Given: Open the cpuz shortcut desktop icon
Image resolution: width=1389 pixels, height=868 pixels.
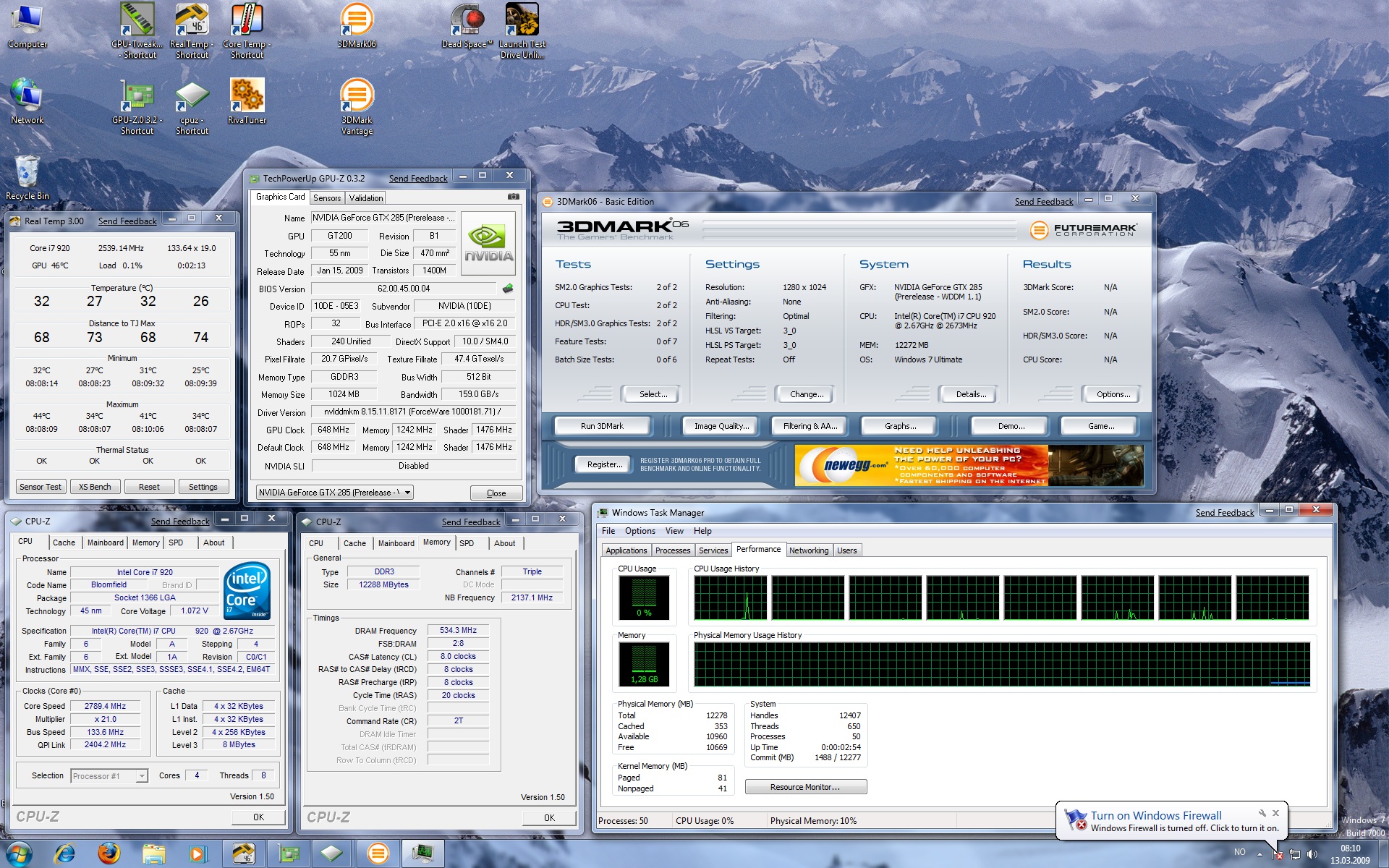Looking at the screenshot, I should 192,107.
